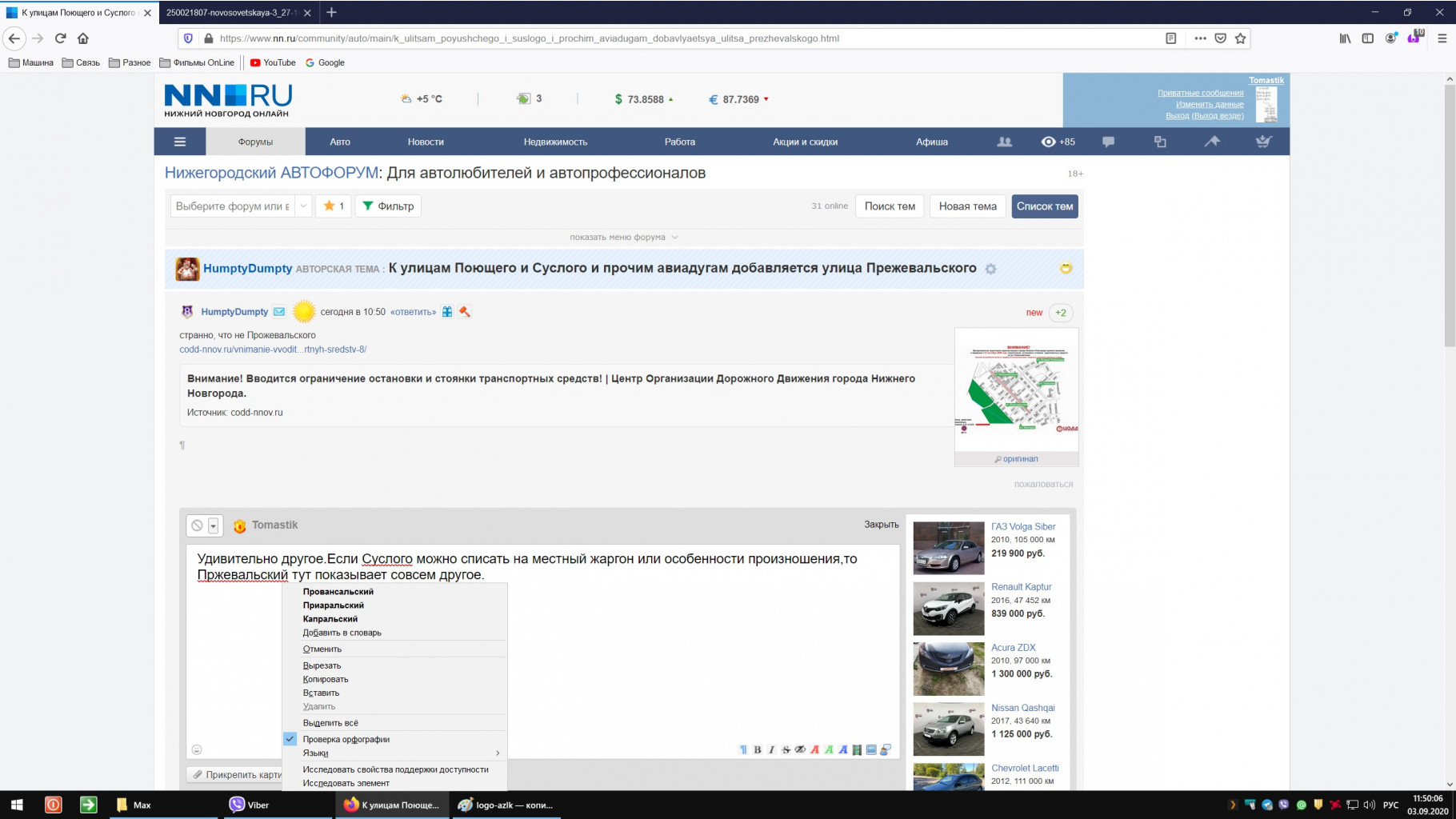This screenshot has width=1456, height=819.
Task: Open watched topics eye icon +85
Action: click(1058, 142)
